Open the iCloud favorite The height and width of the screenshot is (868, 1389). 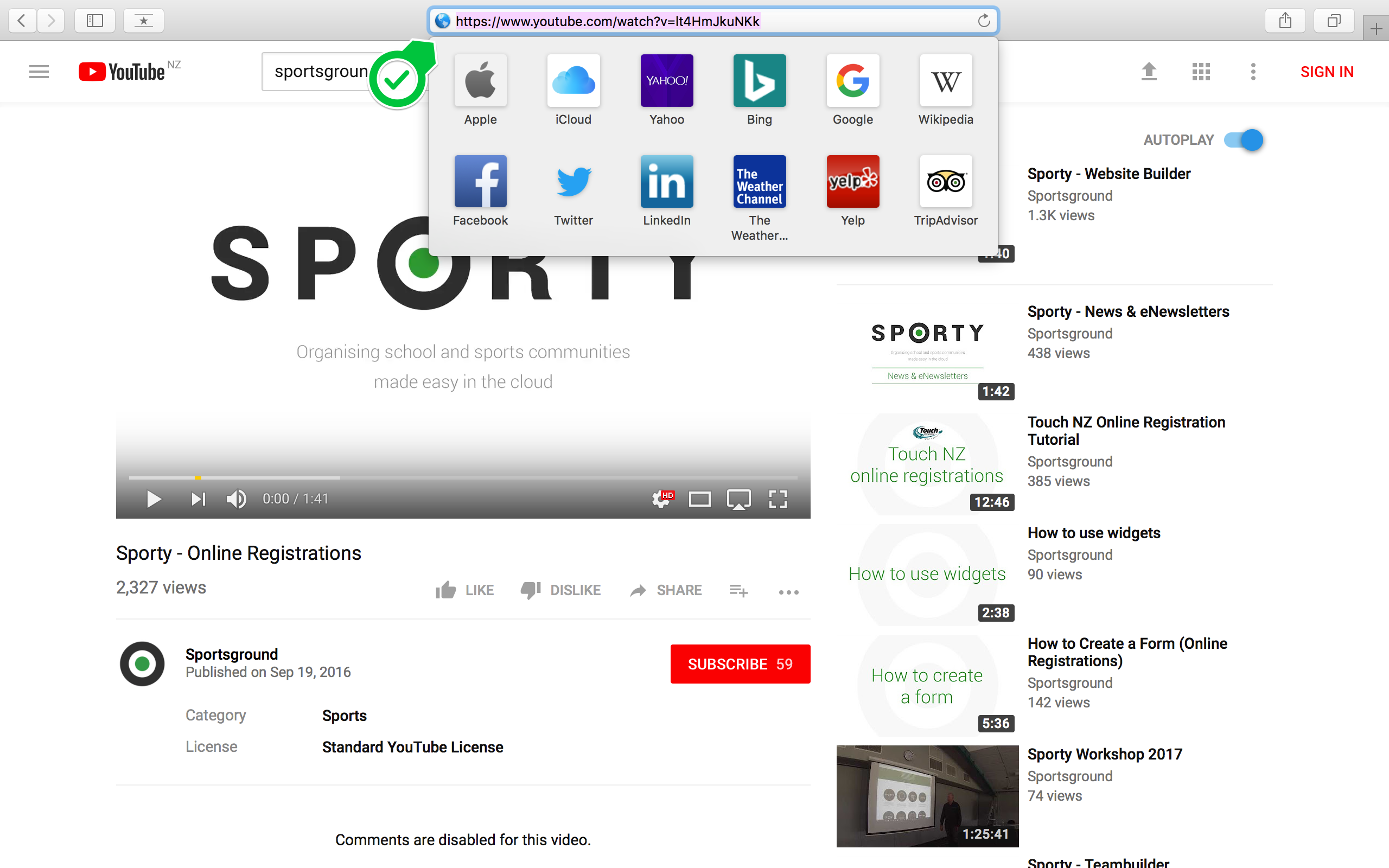[x=574, y=90]
